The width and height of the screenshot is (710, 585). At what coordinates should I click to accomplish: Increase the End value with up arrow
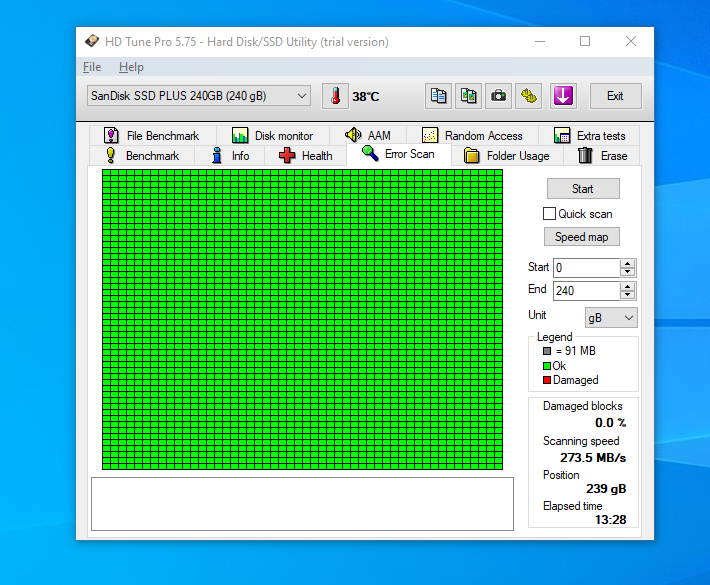628,287
